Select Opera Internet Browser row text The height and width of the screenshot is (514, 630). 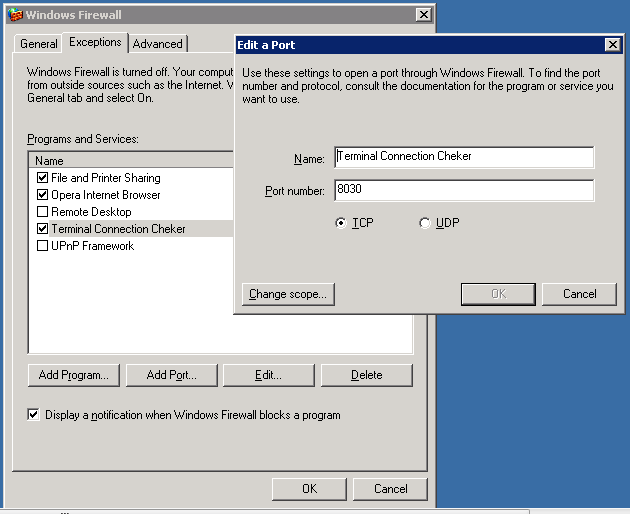click(106, 195)
